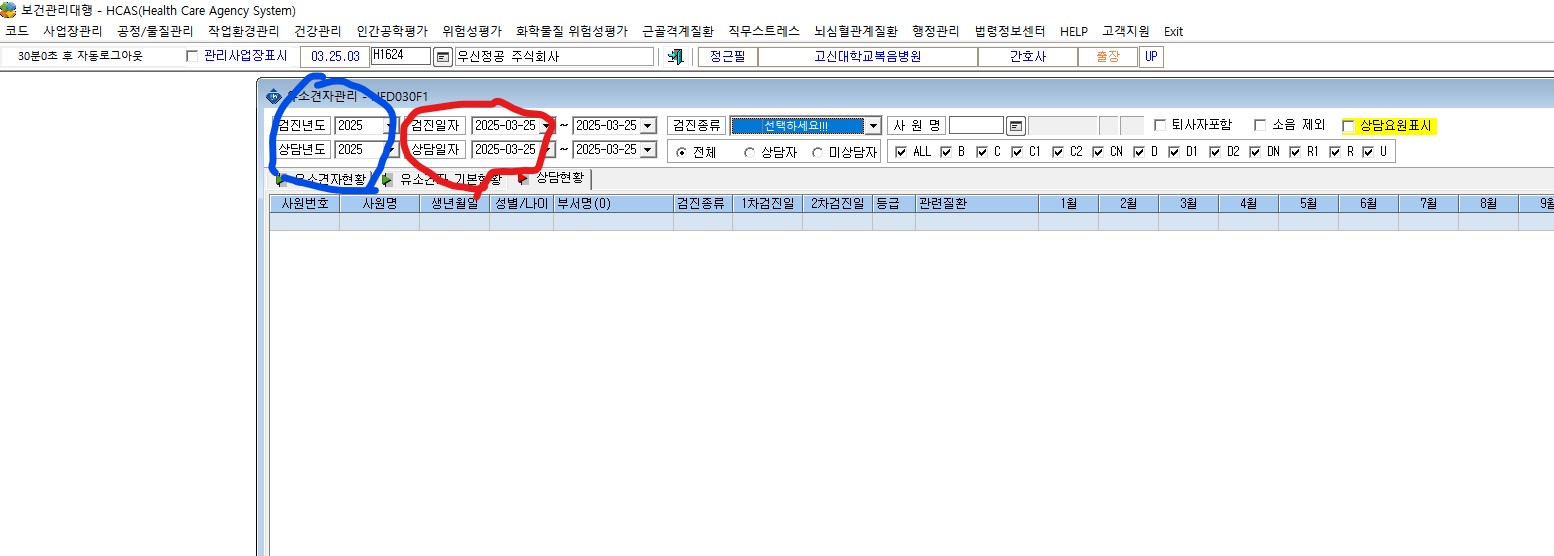Click the employee name search icon
1554x556 pixels.
click(x=1016, y=126)
